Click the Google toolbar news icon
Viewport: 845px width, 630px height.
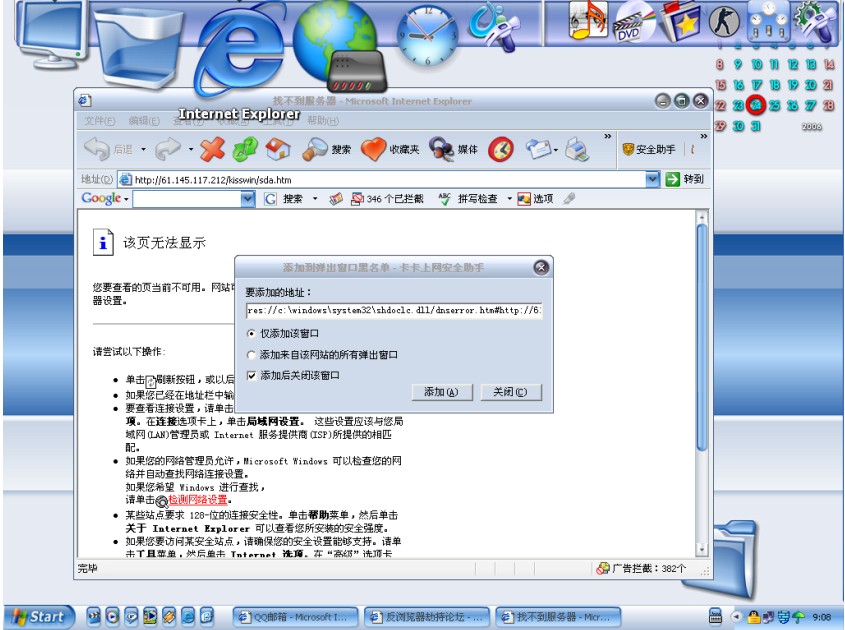point(336,199)
